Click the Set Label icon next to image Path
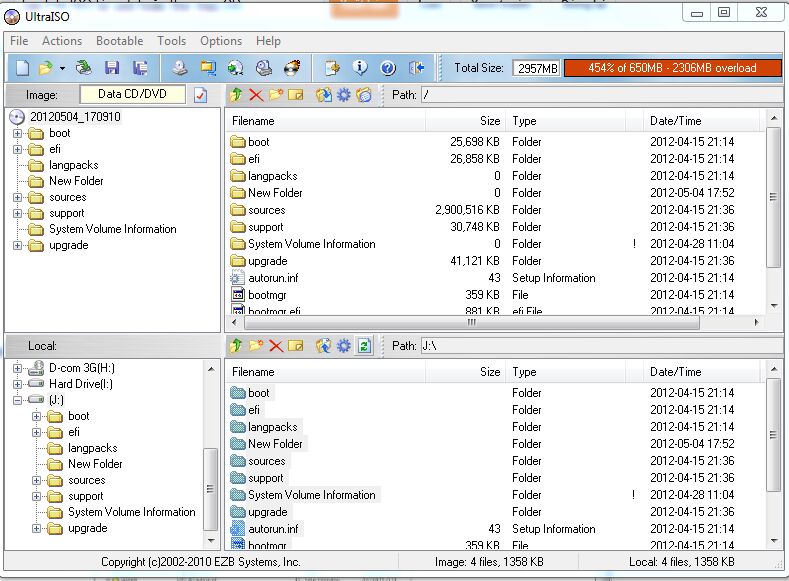 (364, 95)
